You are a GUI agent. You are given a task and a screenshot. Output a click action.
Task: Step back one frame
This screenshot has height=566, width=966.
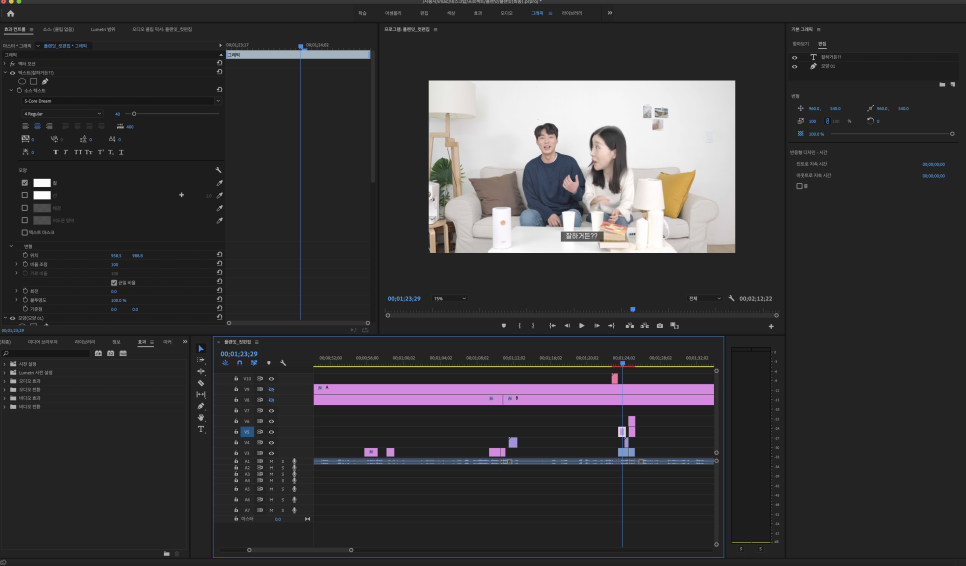coord(567,326)
